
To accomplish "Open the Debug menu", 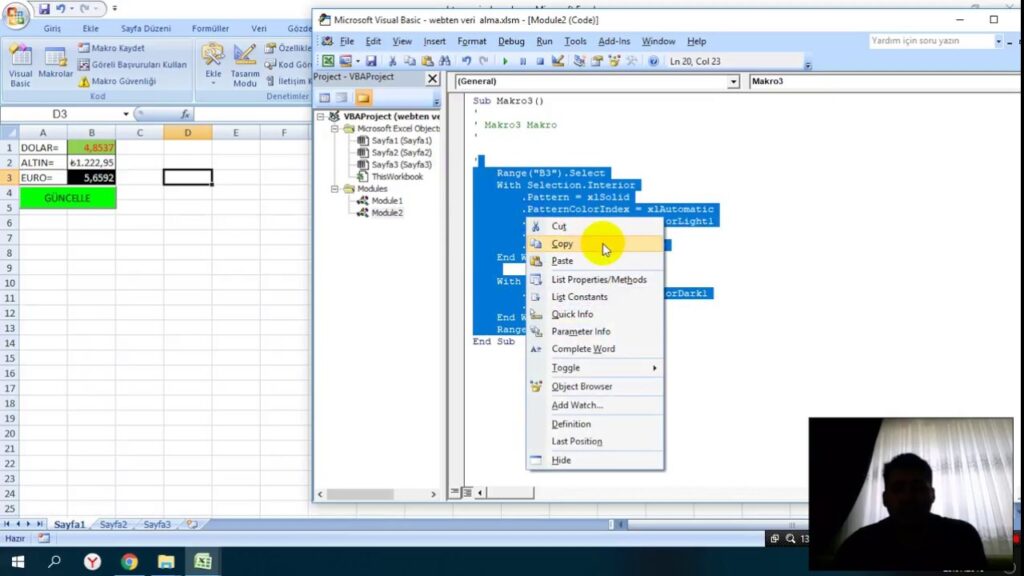I will [x=511, y=41].
